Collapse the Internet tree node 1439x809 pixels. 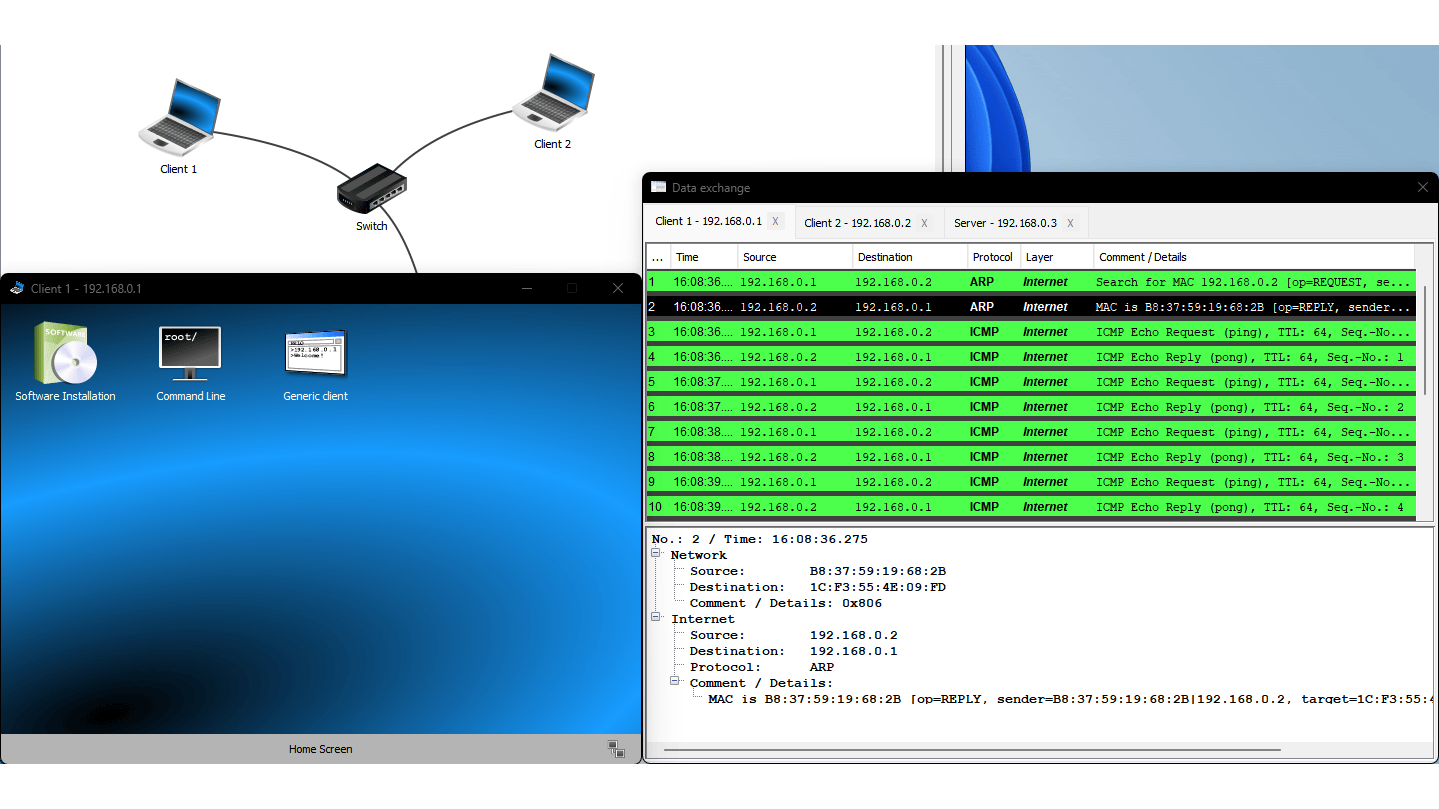pyautogui.click(x=657, y=618)
